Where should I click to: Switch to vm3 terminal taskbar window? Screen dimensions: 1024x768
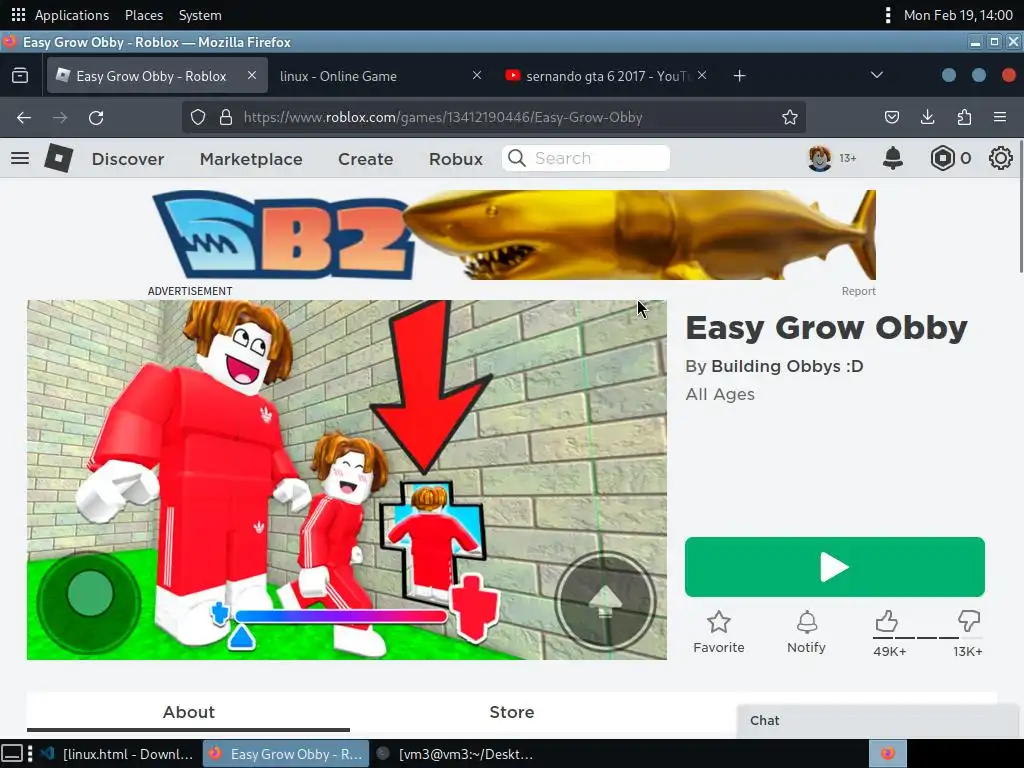tap(455, 754)
